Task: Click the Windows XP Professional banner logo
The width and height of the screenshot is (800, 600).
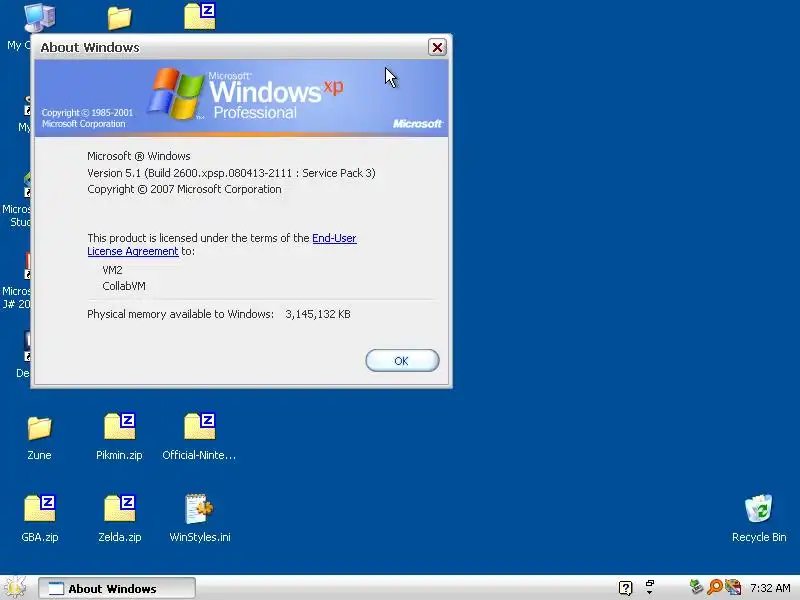Action: (246, 94)
